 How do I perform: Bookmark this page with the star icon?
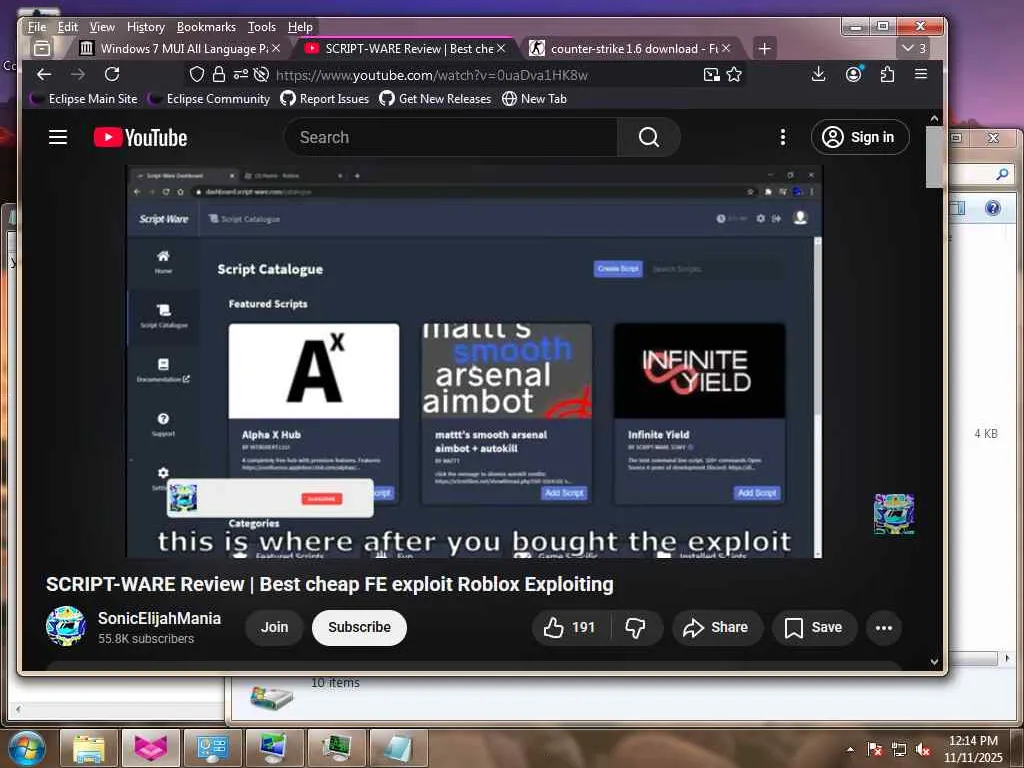[x=734, y=74]
